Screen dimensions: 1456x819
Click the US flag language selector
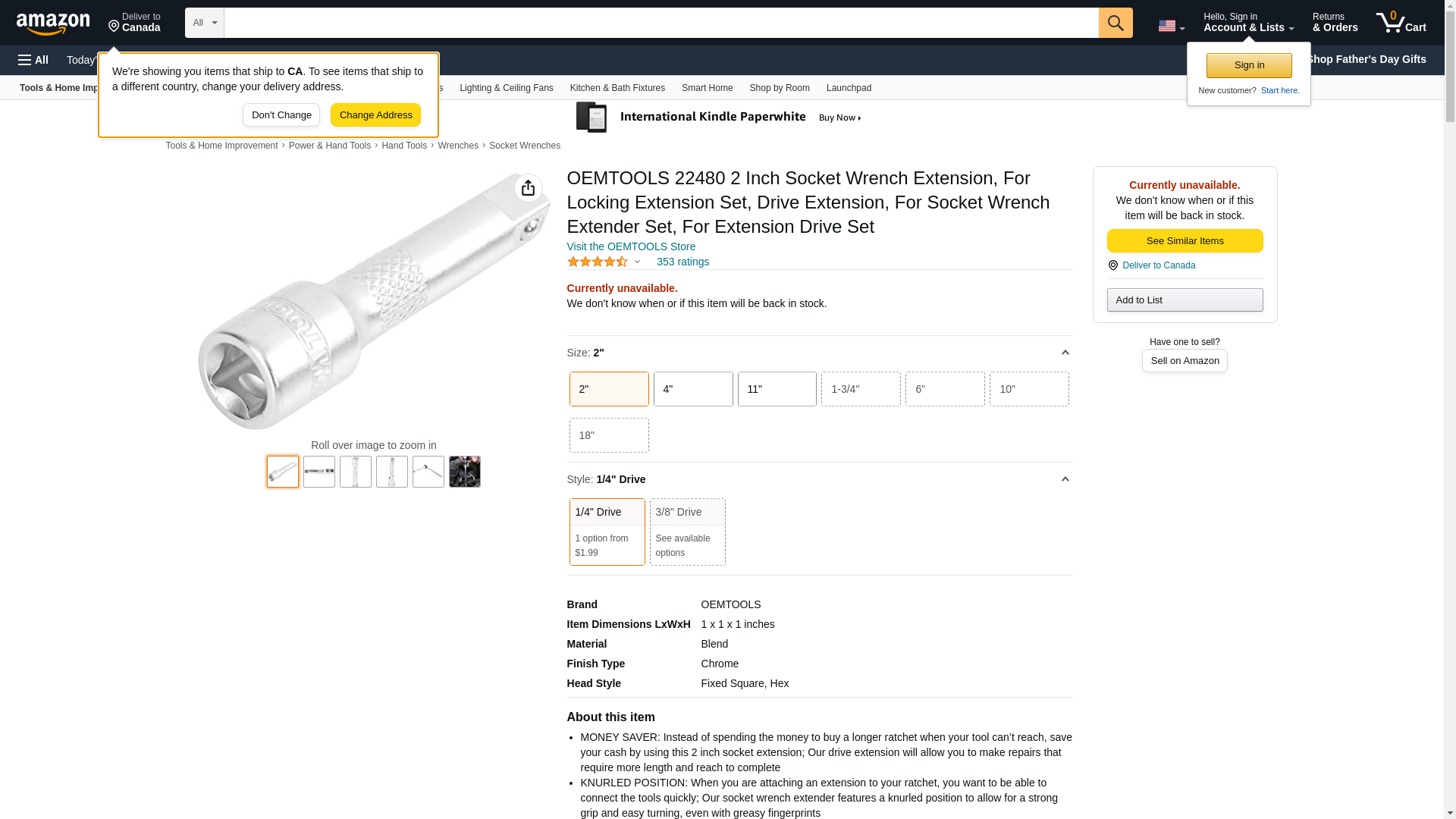tap(1170, 26)
